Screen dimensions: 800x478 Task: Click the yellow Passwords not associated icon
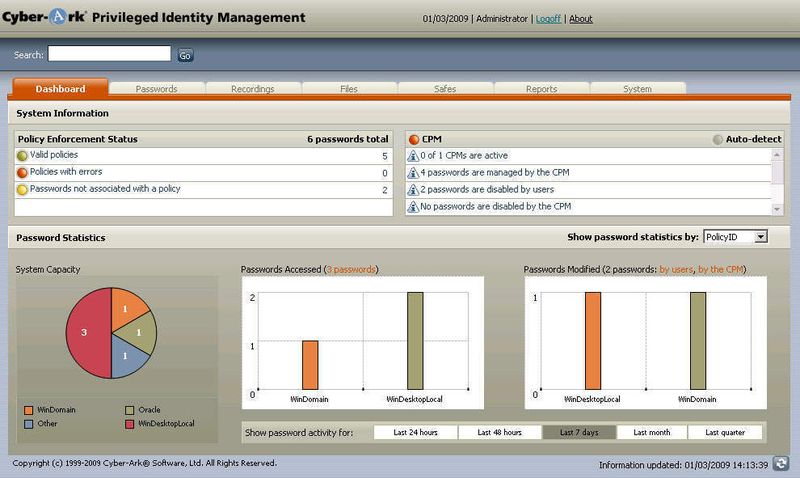(22, 190)
